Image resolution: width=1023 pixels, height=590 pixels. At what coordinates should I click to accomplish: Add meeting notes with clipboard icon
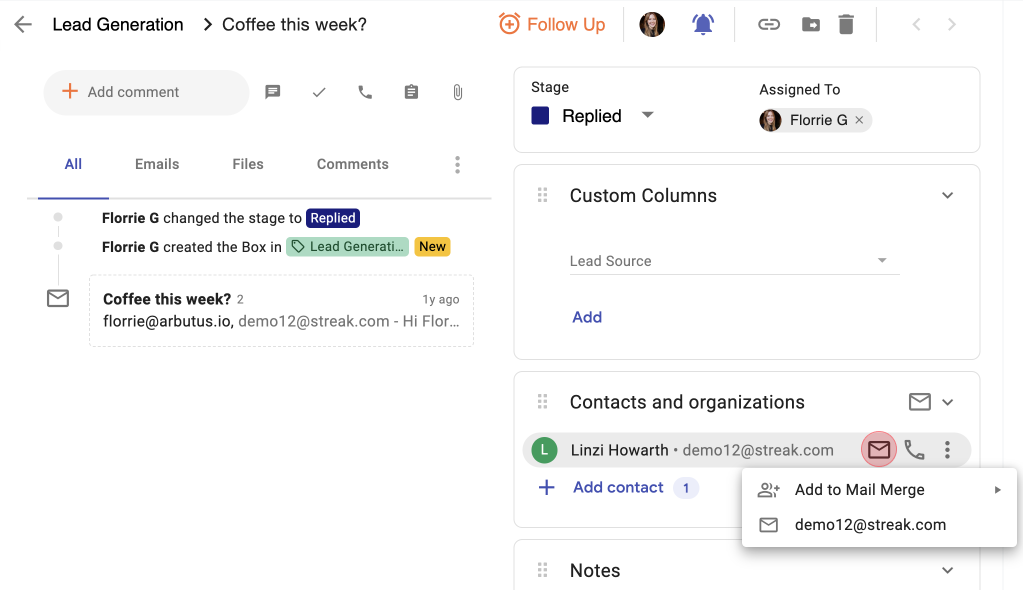(x=411, y=92)
